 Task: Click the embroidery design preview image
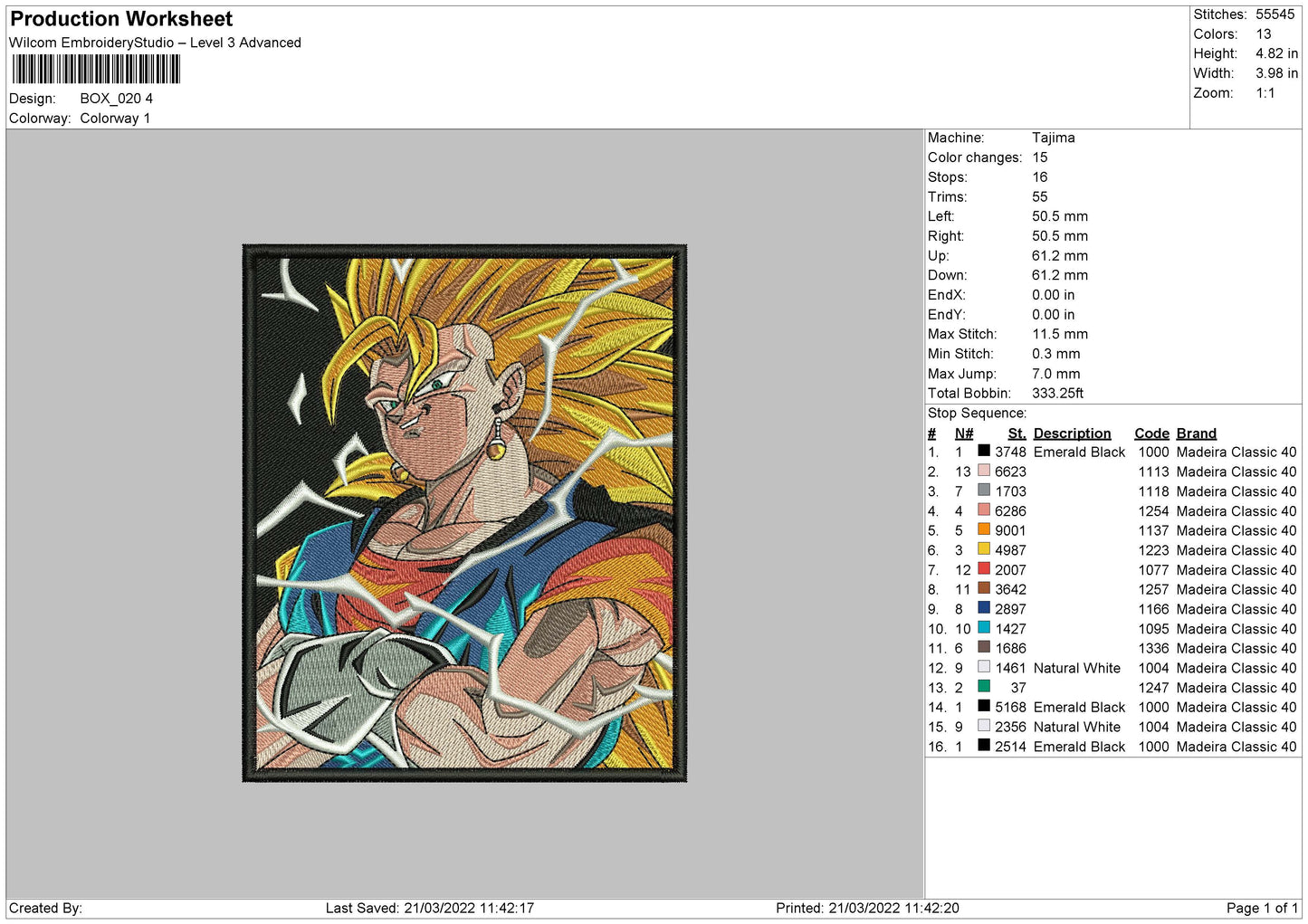tap(465, 513)
